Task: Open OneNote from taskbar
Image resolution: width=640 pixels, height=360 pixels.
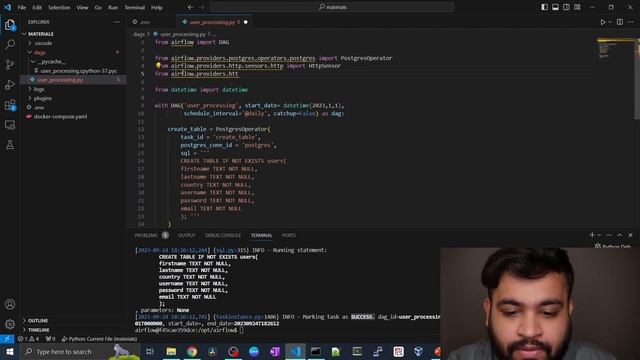Action: tap(274, 351)
